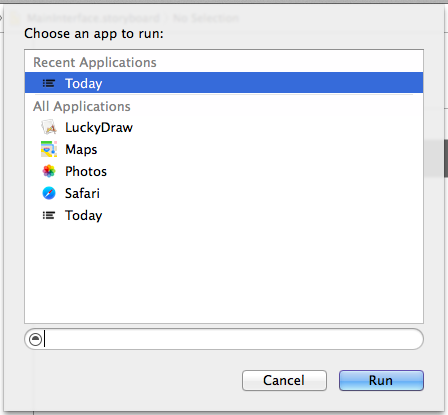The width and height of the screenshot is (448, 415).
Task: Click the Run button
Action: coord(381,380)
